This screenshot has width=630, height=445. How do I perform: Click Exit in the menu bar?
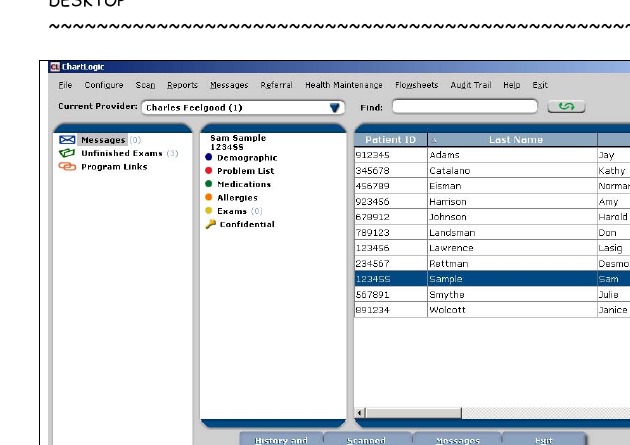[x=540, y=85]
